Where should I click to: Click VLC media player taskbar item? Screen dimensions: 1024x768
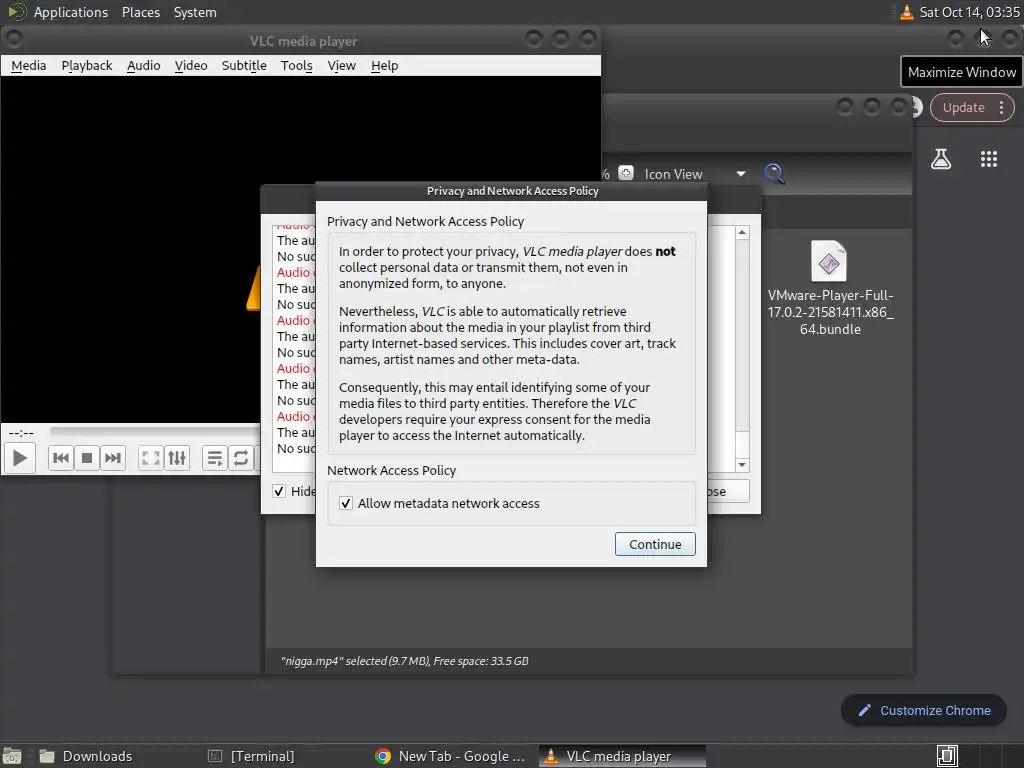[620, 756]
